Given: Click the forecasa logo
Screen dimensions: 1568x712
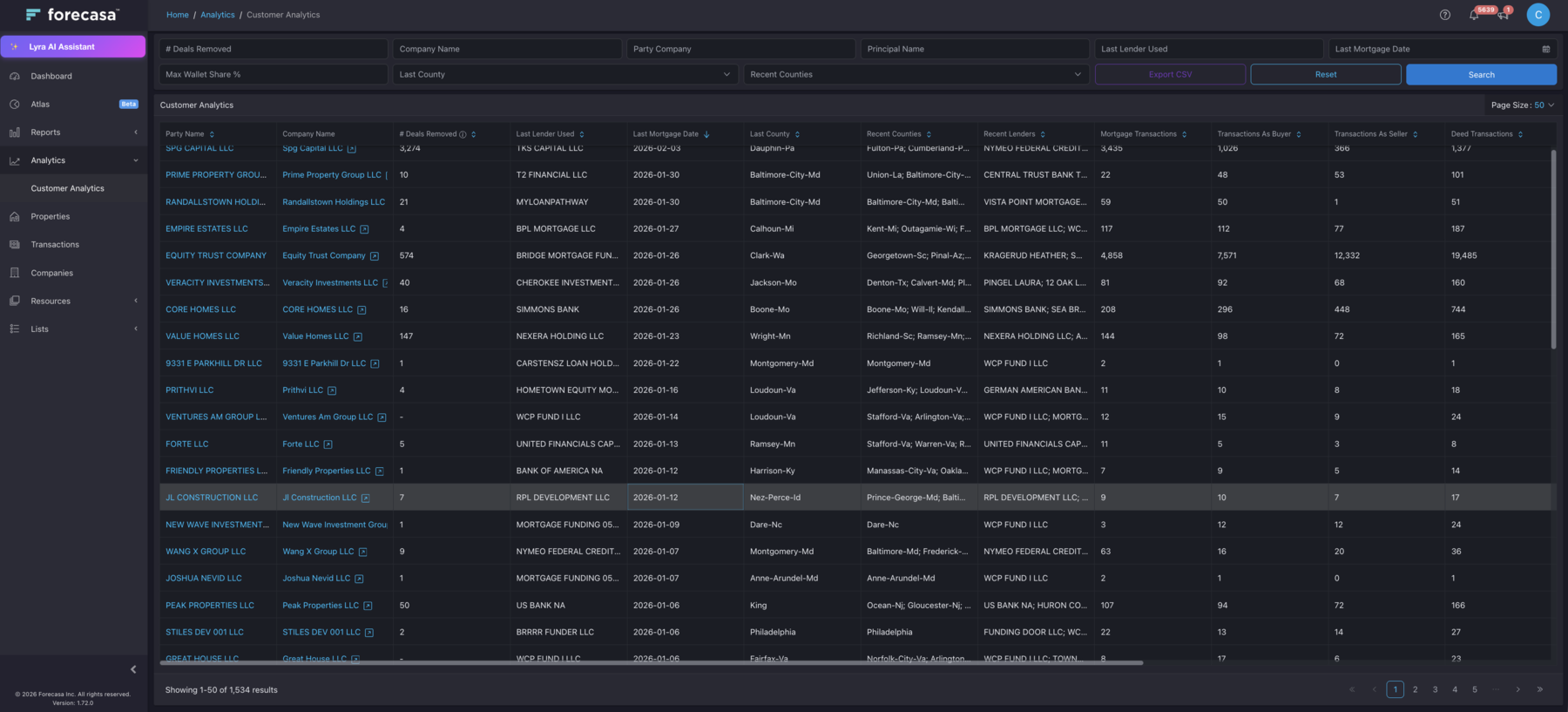Looking at the screenshot, I should [x=73, y=14].
